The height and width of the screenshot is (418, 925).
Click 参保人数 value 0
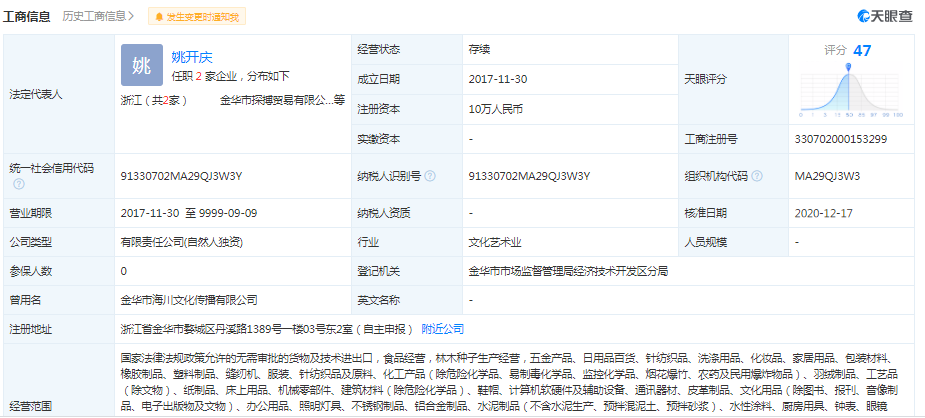(x=123, y=271)
